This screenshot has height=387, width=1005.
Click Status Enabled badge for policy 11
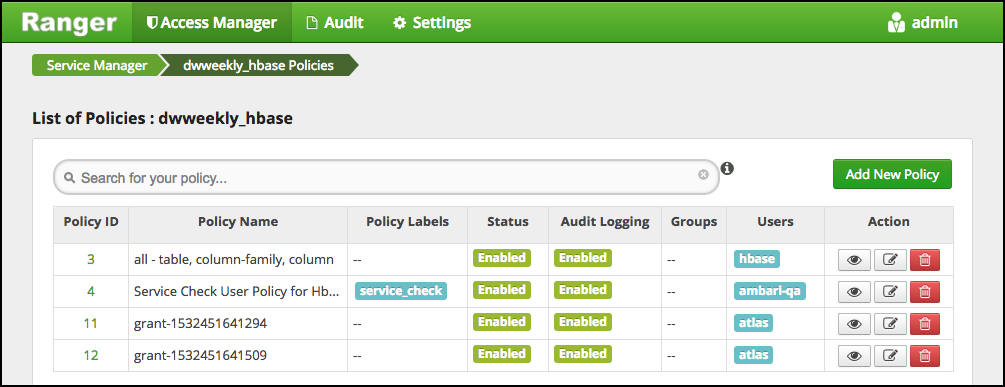(x=502, y=322)
